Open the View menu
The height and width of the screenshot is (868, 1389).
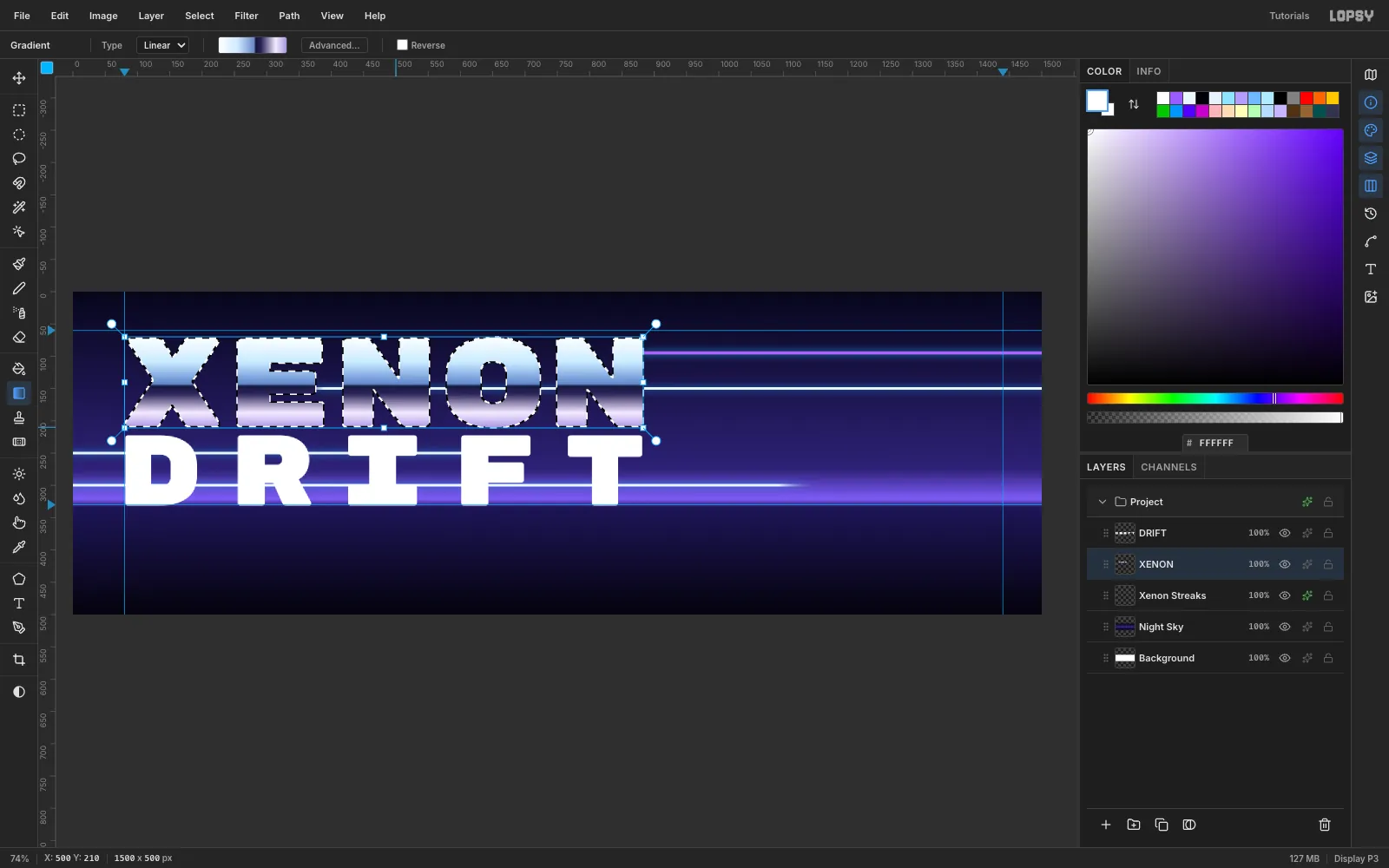click(x=332, y=16)
